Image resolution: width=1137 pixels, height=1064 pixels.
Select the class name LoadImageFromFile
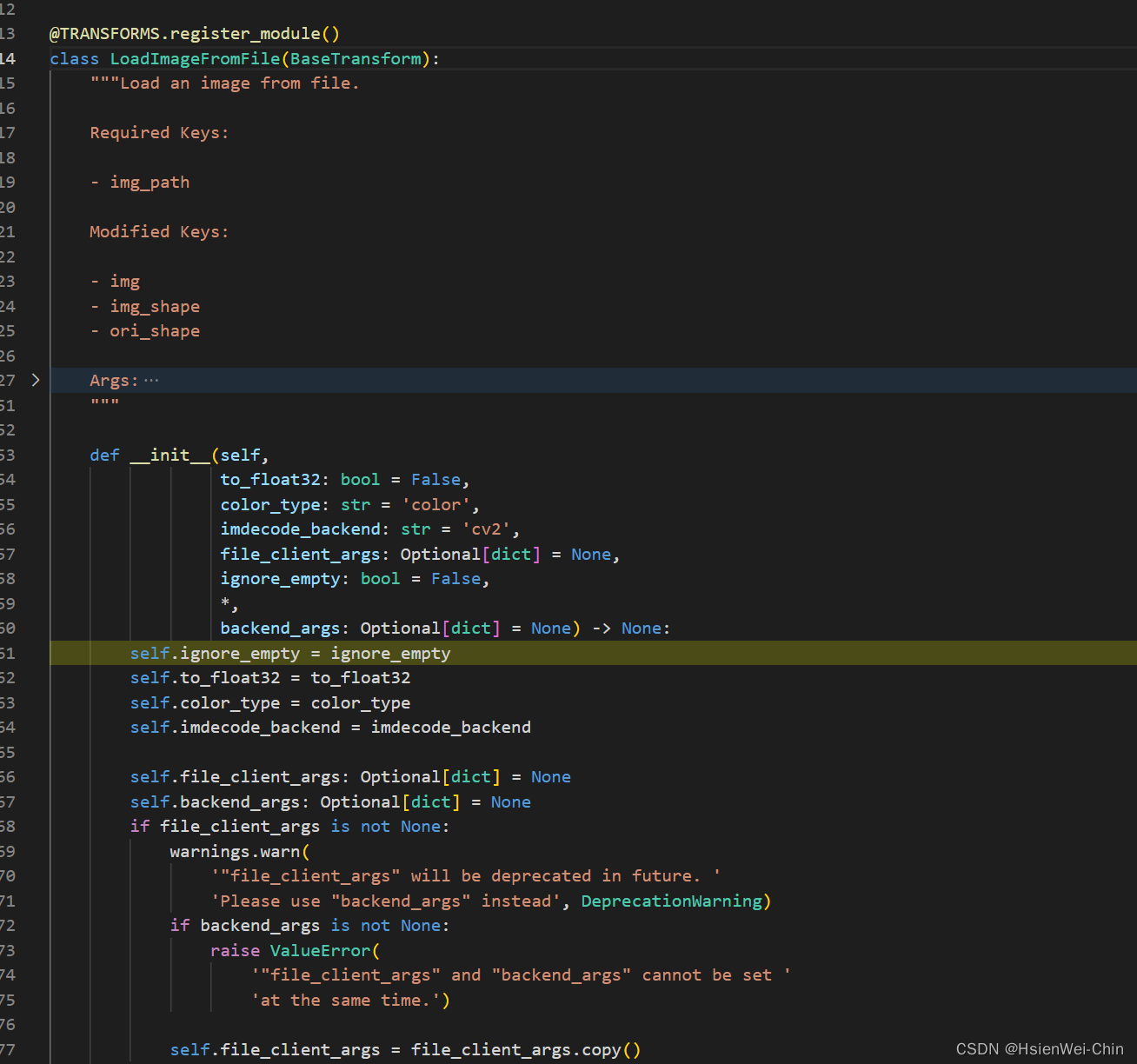pyautogui.click(x=195, y=58)
